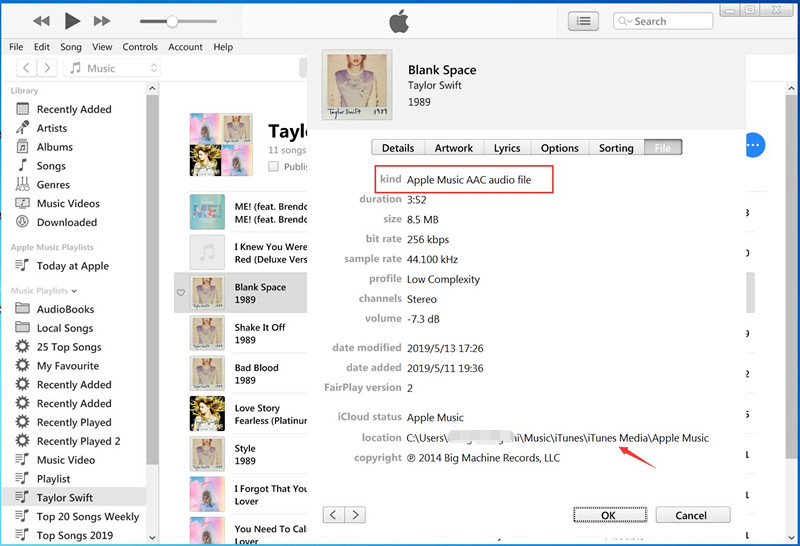This screenshot has width=800, height=546.
Task: Switch to the Lyrics tab
Action: (x=507, y=148)
